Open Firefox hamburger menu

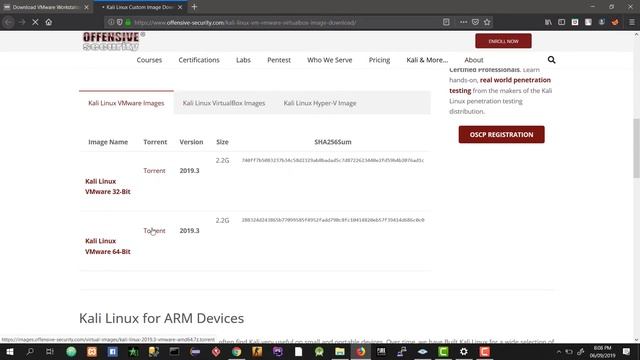[x=631, y=22]
